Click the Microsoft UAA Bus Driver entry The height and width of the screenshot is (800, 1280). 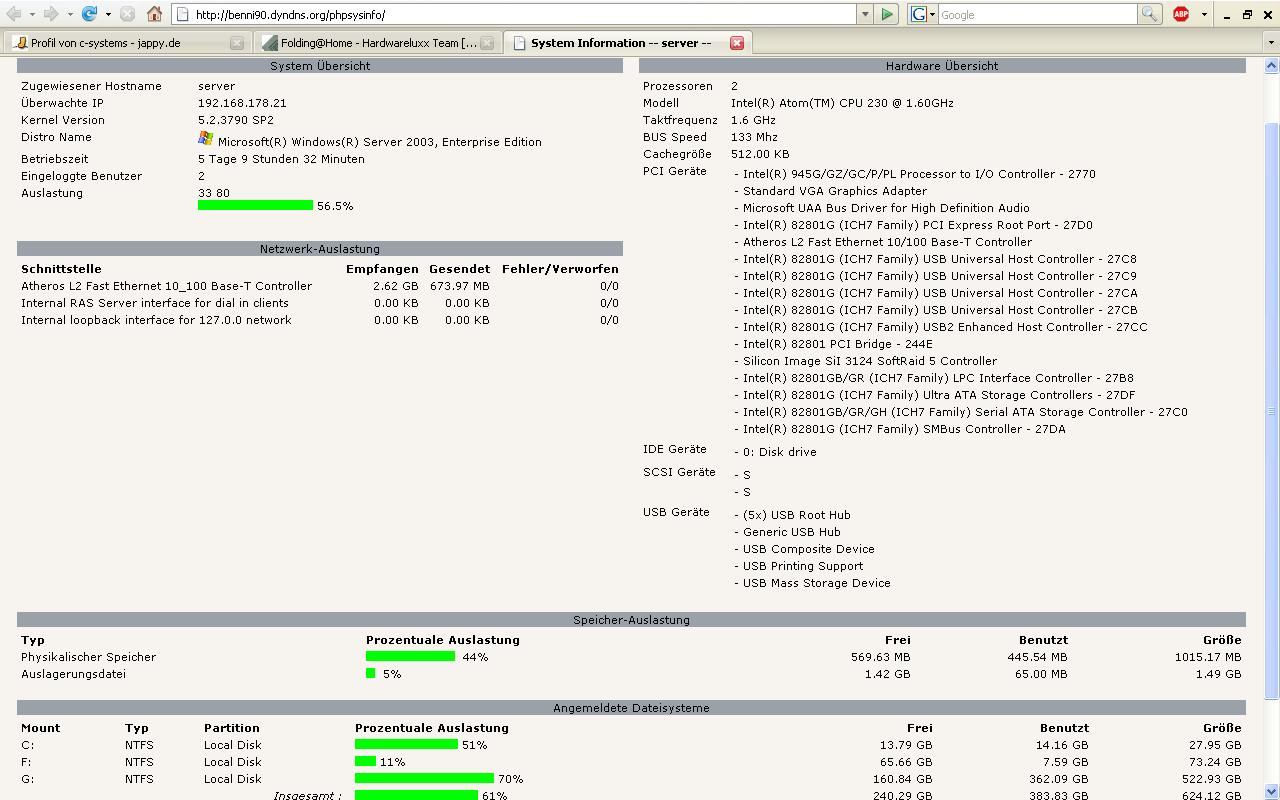click(886, 207)
